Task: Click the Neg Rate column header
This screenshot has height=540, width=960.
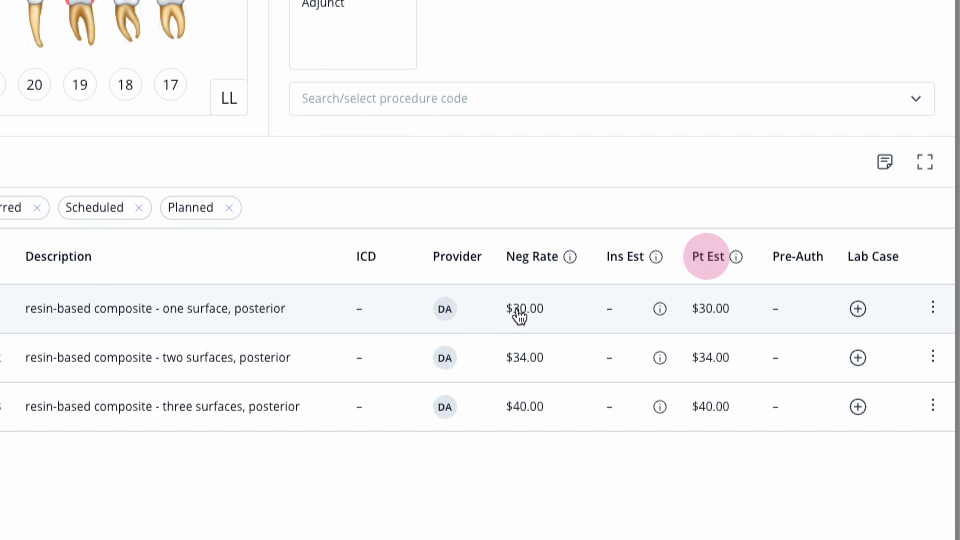Action: coord(532,257)
